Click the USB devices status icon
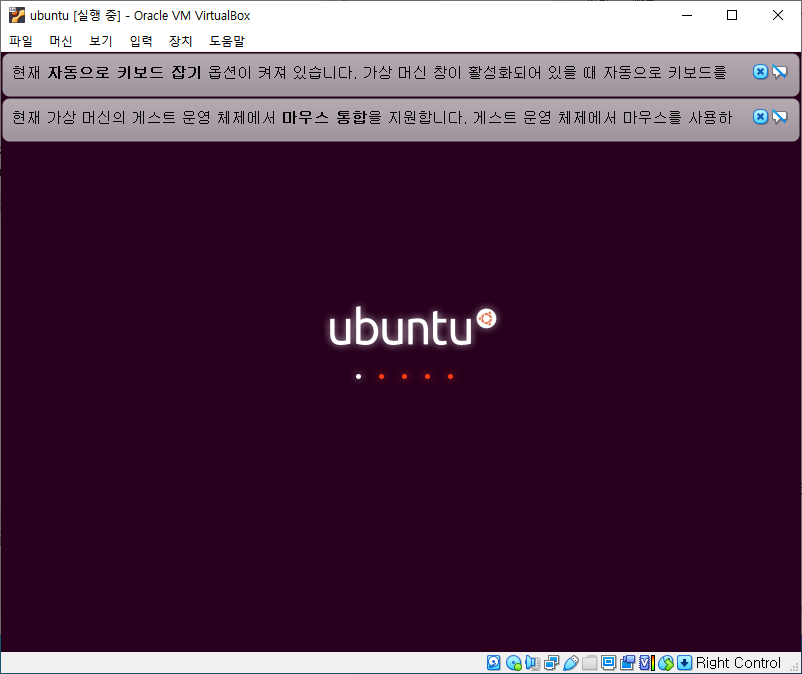This screenshot has width=802, height=674. tap(570, 663)
